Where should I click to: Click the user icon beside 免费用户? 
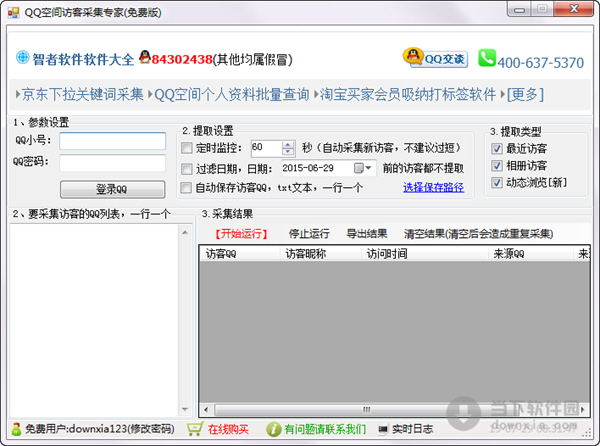(x=16, y=429)
